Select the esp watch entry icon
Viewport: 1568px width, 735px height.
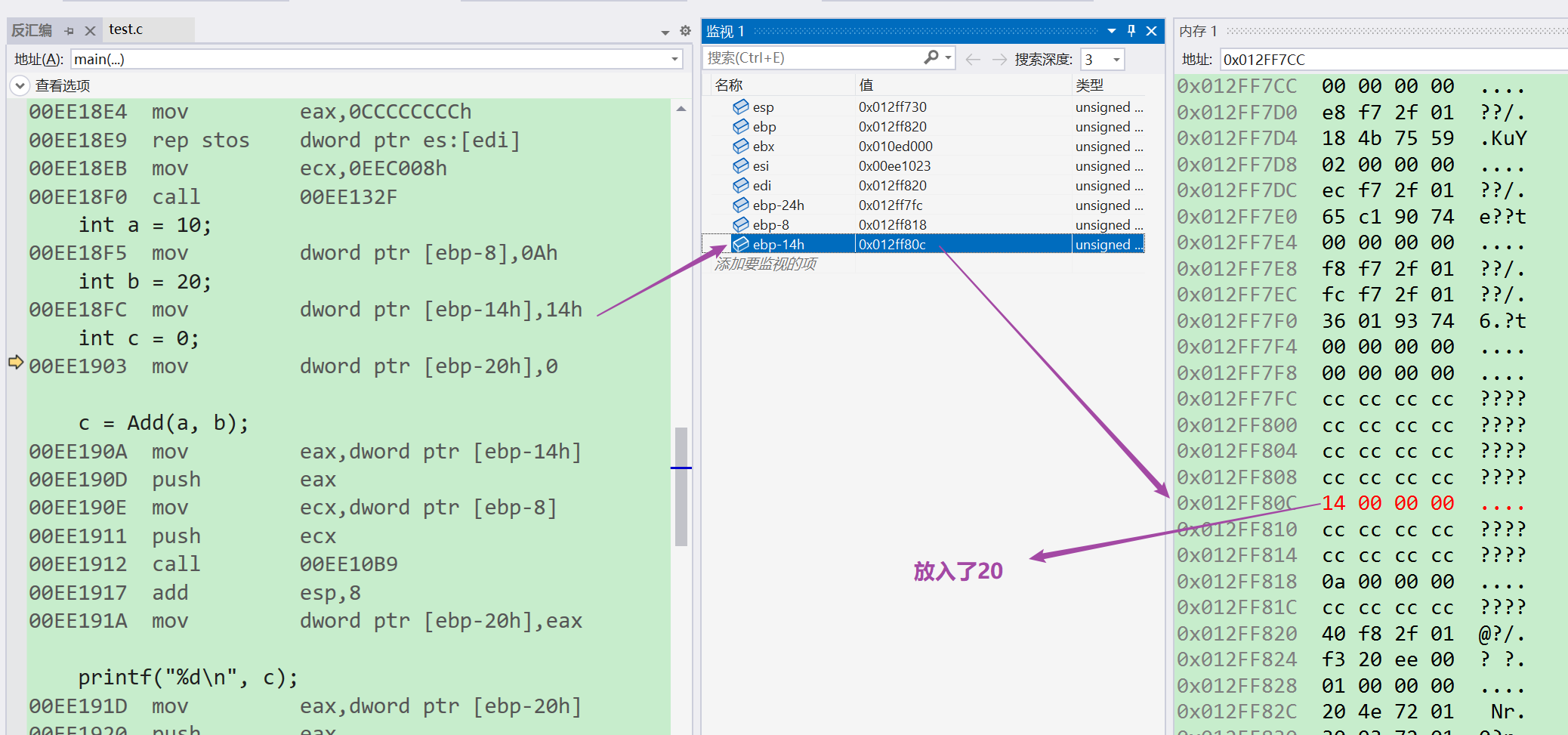pos(741,107)
